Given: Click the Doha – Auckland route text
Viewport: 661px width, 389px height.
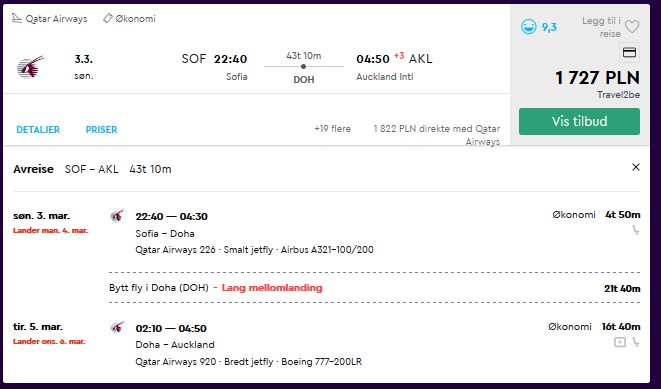Looking at the screenshot, I should click(x=175, y=345).
